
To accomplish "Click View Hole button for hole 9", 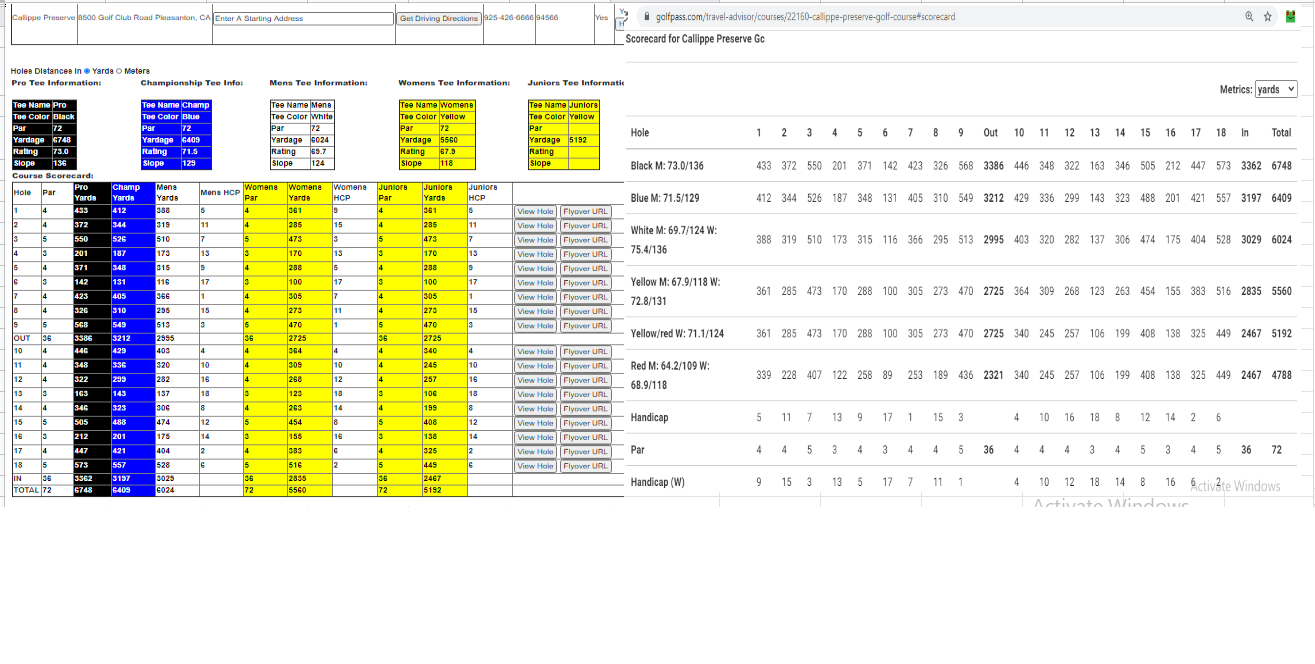I will tap(535, 326).
